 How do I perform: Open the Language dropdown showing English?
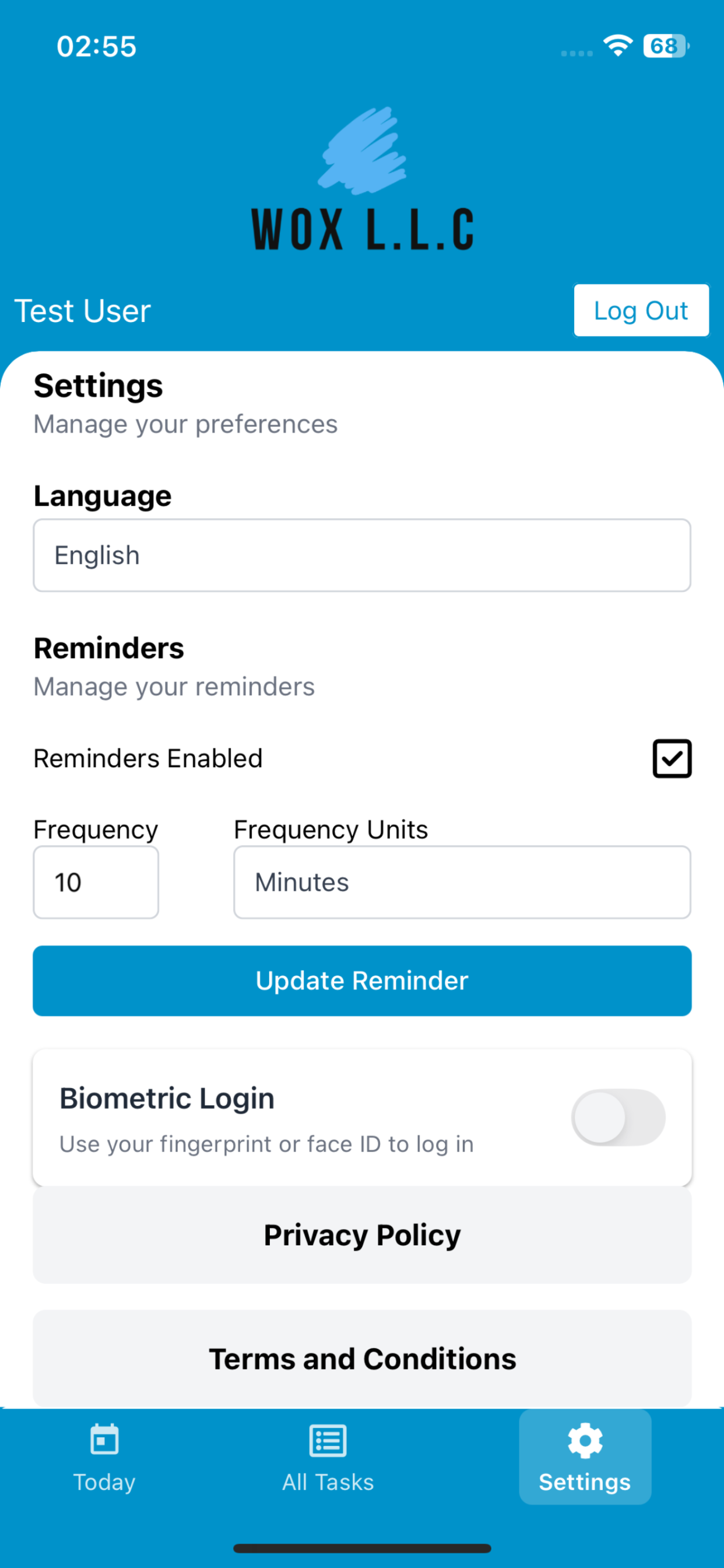coord(362,555)
